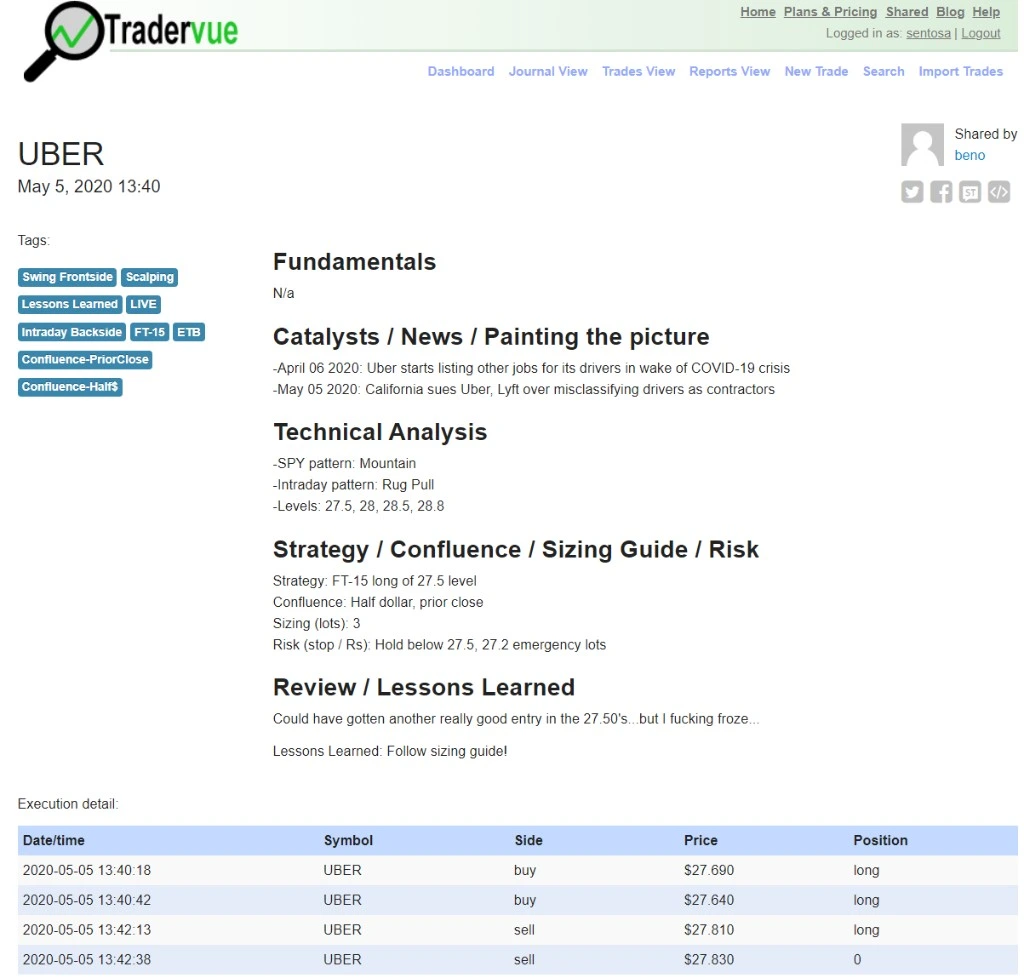
Task: Click the 2020-05-05 13:40:42 execution timestamp
Action: [x=87, y=900]
